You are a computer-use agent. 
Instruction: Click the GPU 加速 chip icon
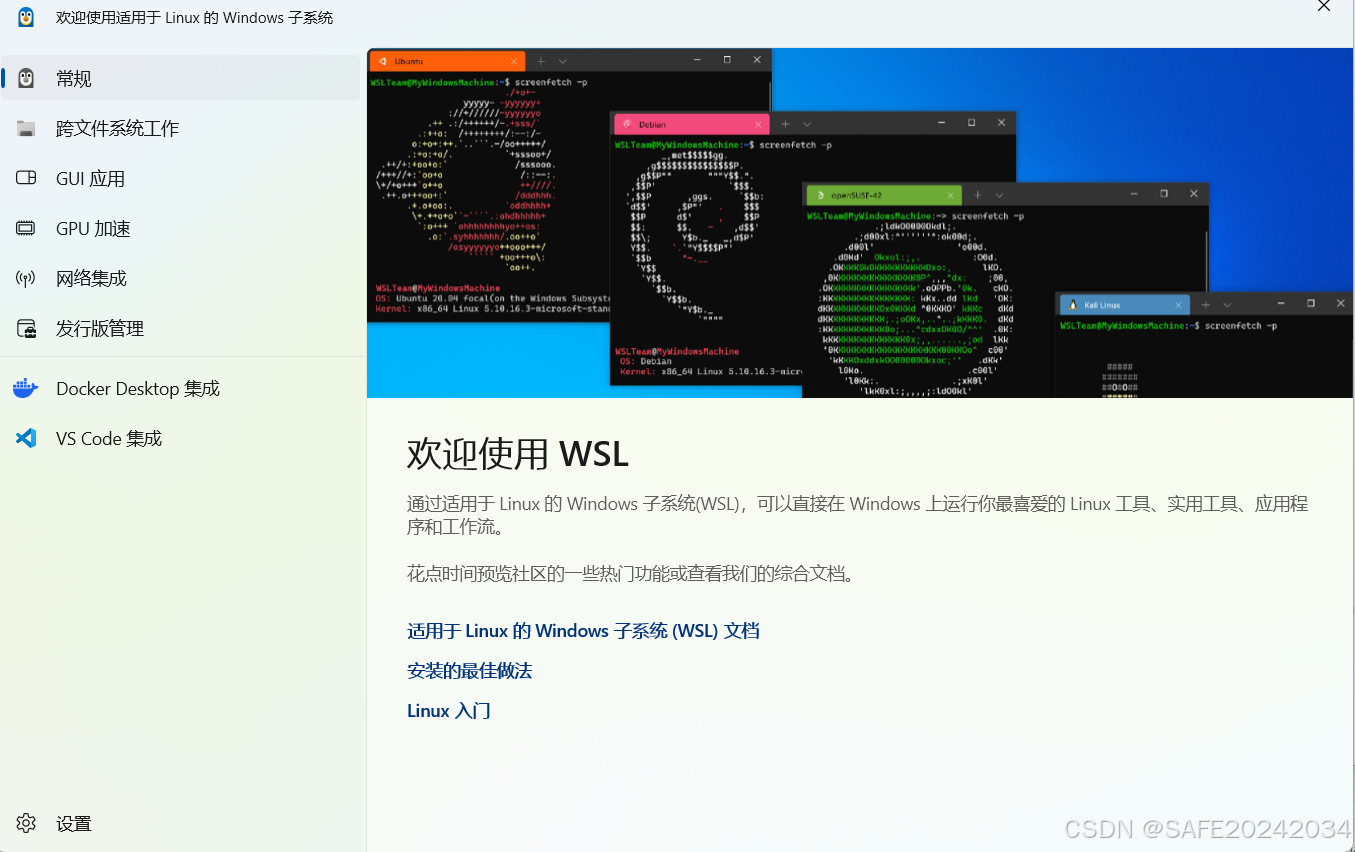click(26, 228)
